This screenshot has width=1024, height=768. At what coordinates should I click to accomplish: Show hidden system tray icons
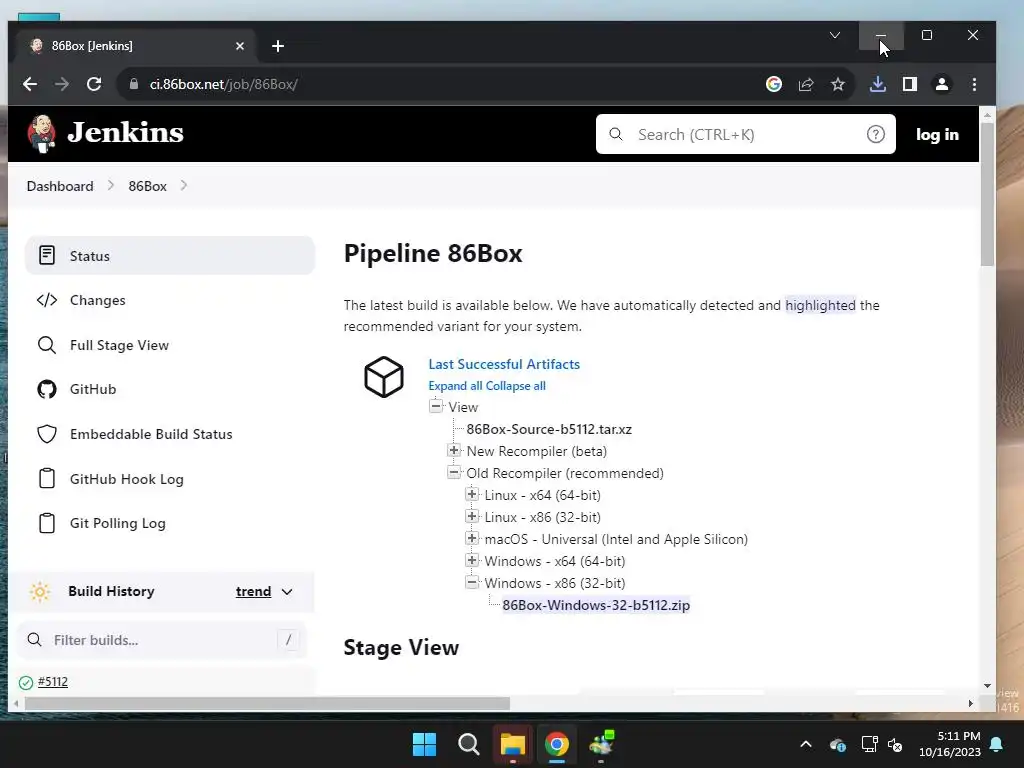pos(806,744)
